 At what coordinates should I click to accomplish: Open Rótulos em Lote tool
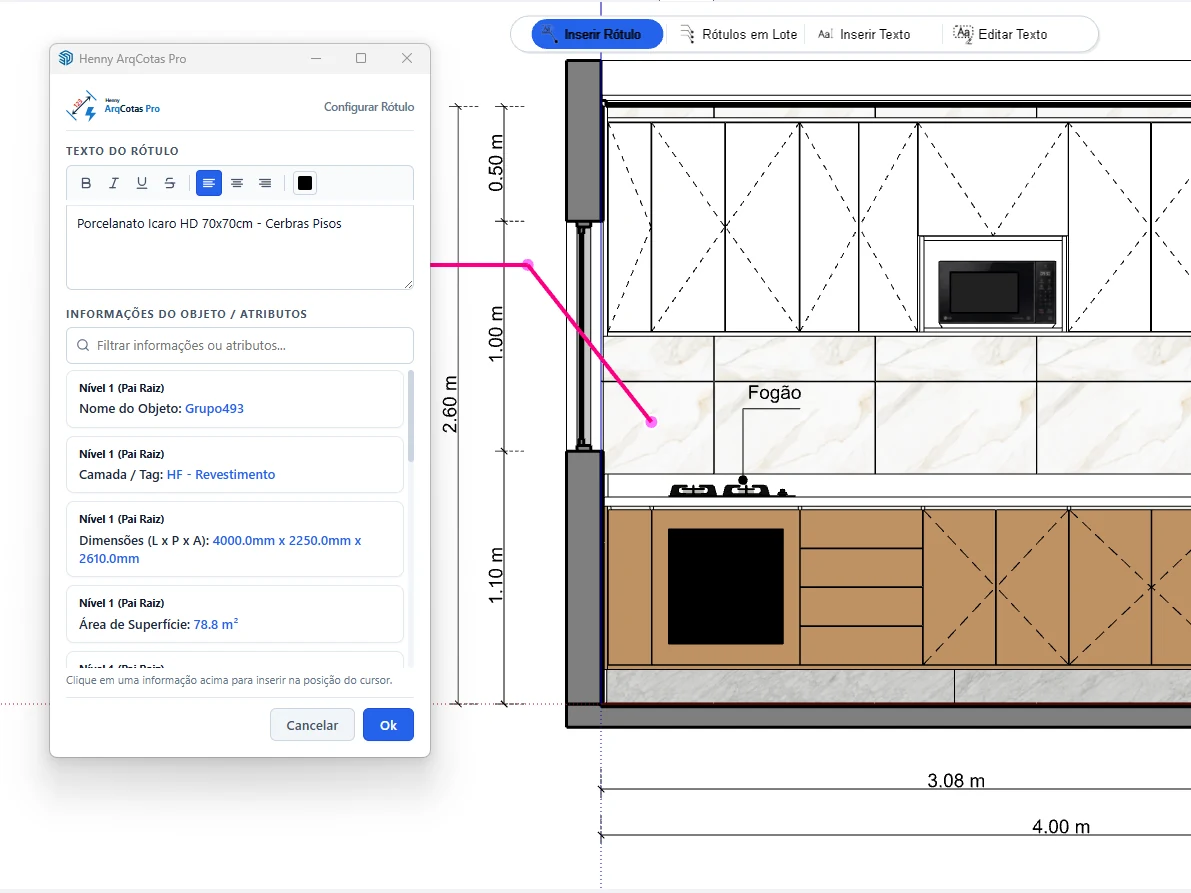click(x=739, y=34)
